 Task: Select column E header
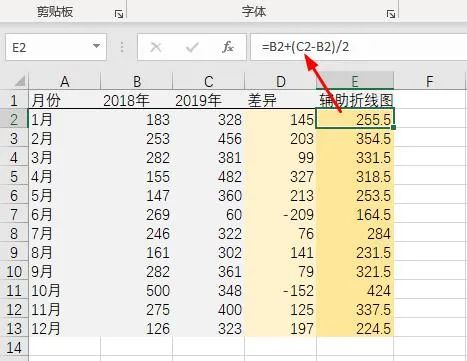[355, 81]
